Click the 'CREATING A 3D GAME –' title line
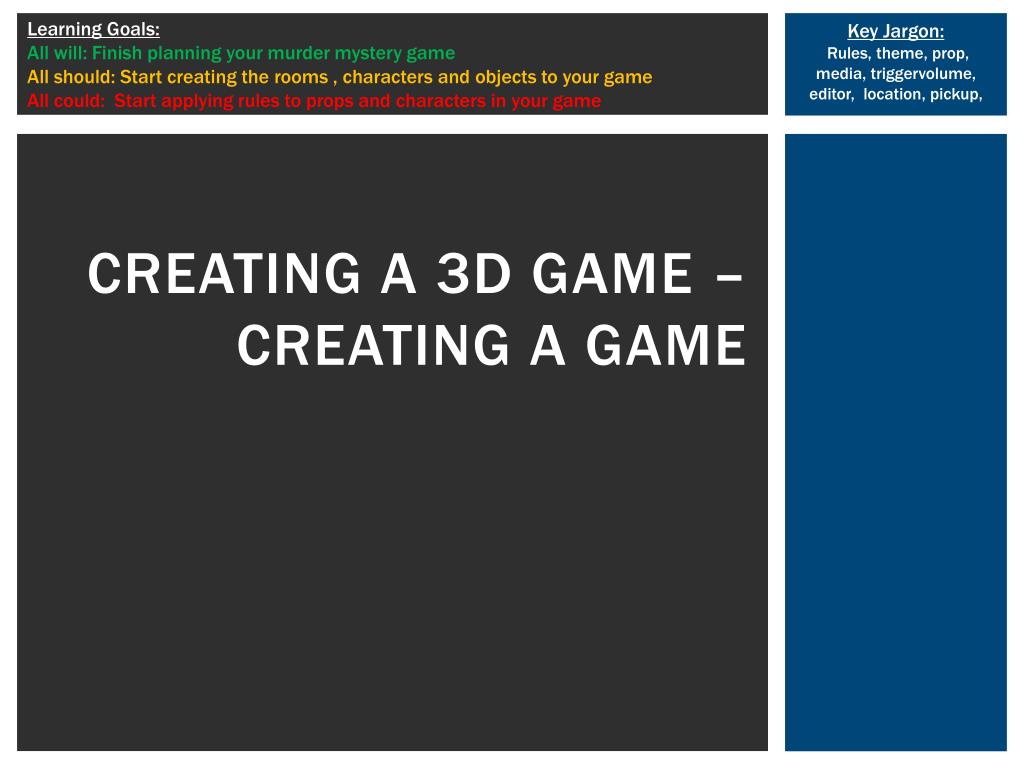The height and width of the screenshot is (768, 1024). (415, 274)
